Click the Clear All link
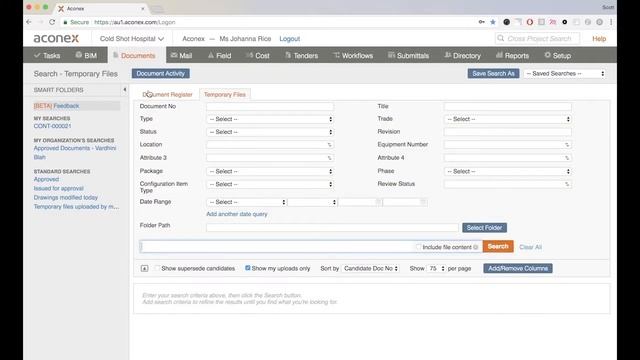640x360 pixels. 530,247
